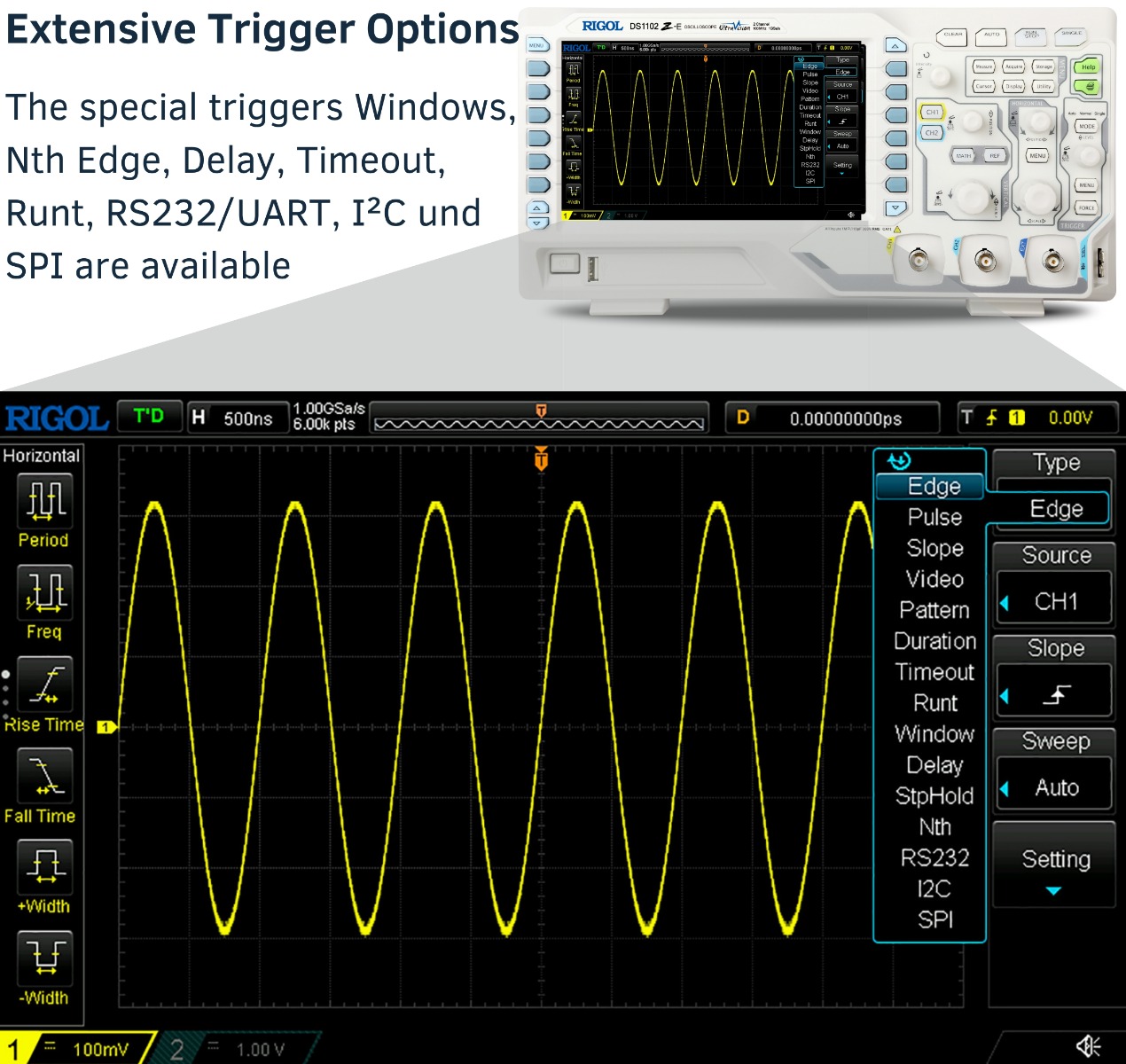Image resolution: width=1126 pixels, height=1064 pixels.
Task: Click the SINGLE button on the oscilloscope
Action: pyautogui.click(x=1071, y=37)
